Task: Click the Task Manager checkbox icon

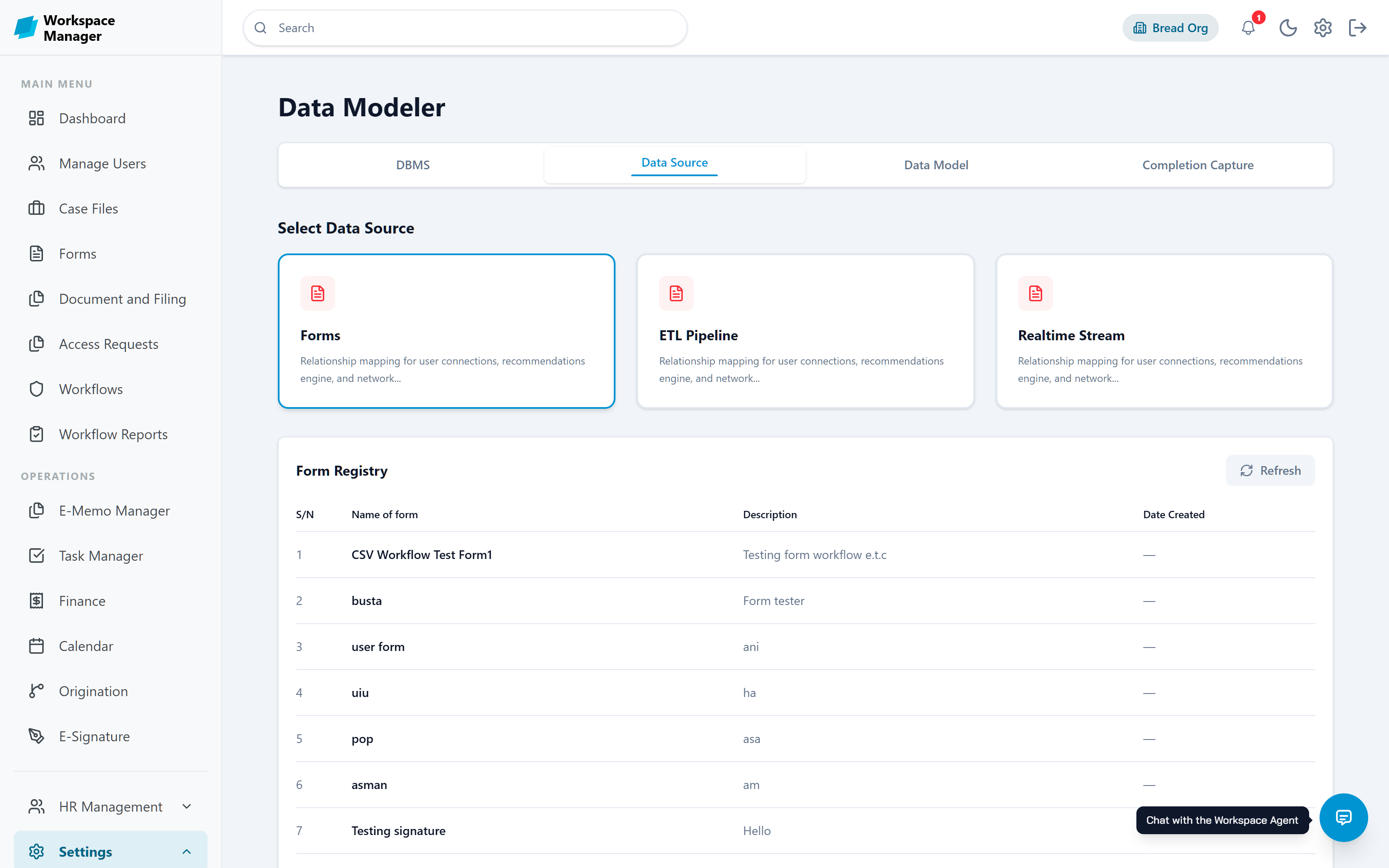Action: [x=36, y=556]
